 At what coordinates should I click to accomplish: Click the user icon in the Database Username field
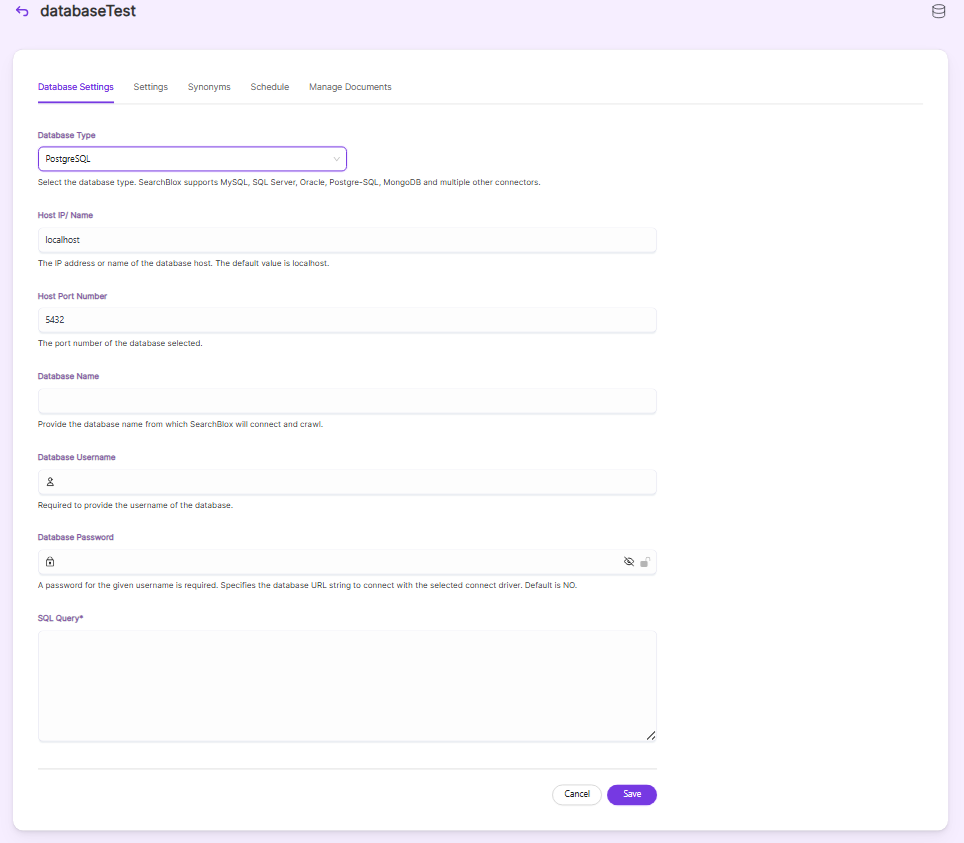pos(50,481)
